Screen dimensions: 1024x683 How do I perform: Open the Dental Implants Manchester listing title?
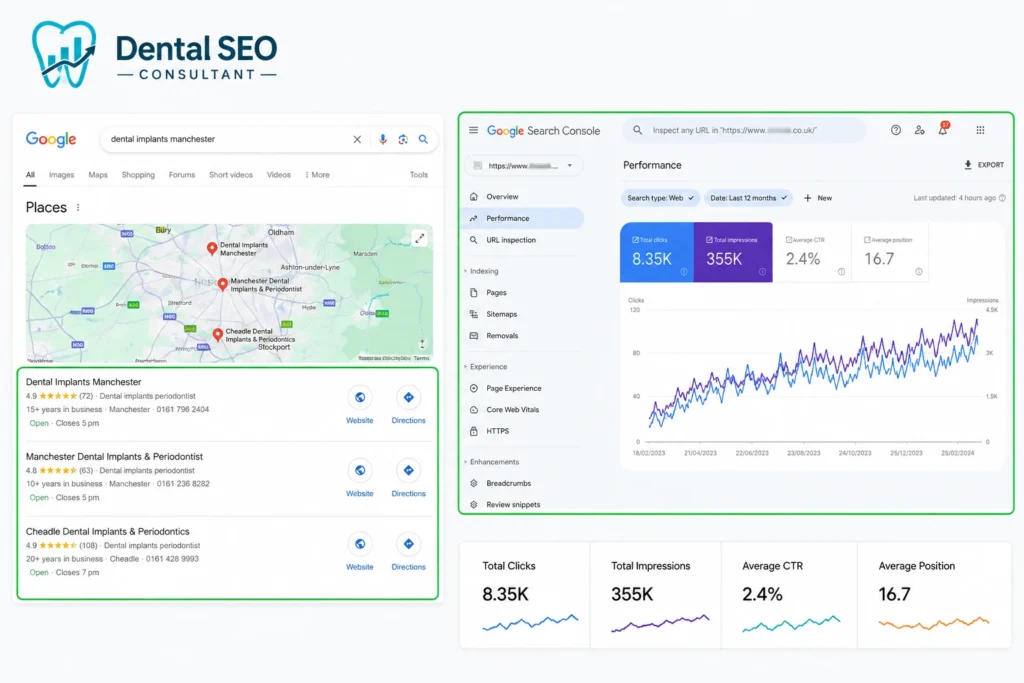[x=84, y=382]
